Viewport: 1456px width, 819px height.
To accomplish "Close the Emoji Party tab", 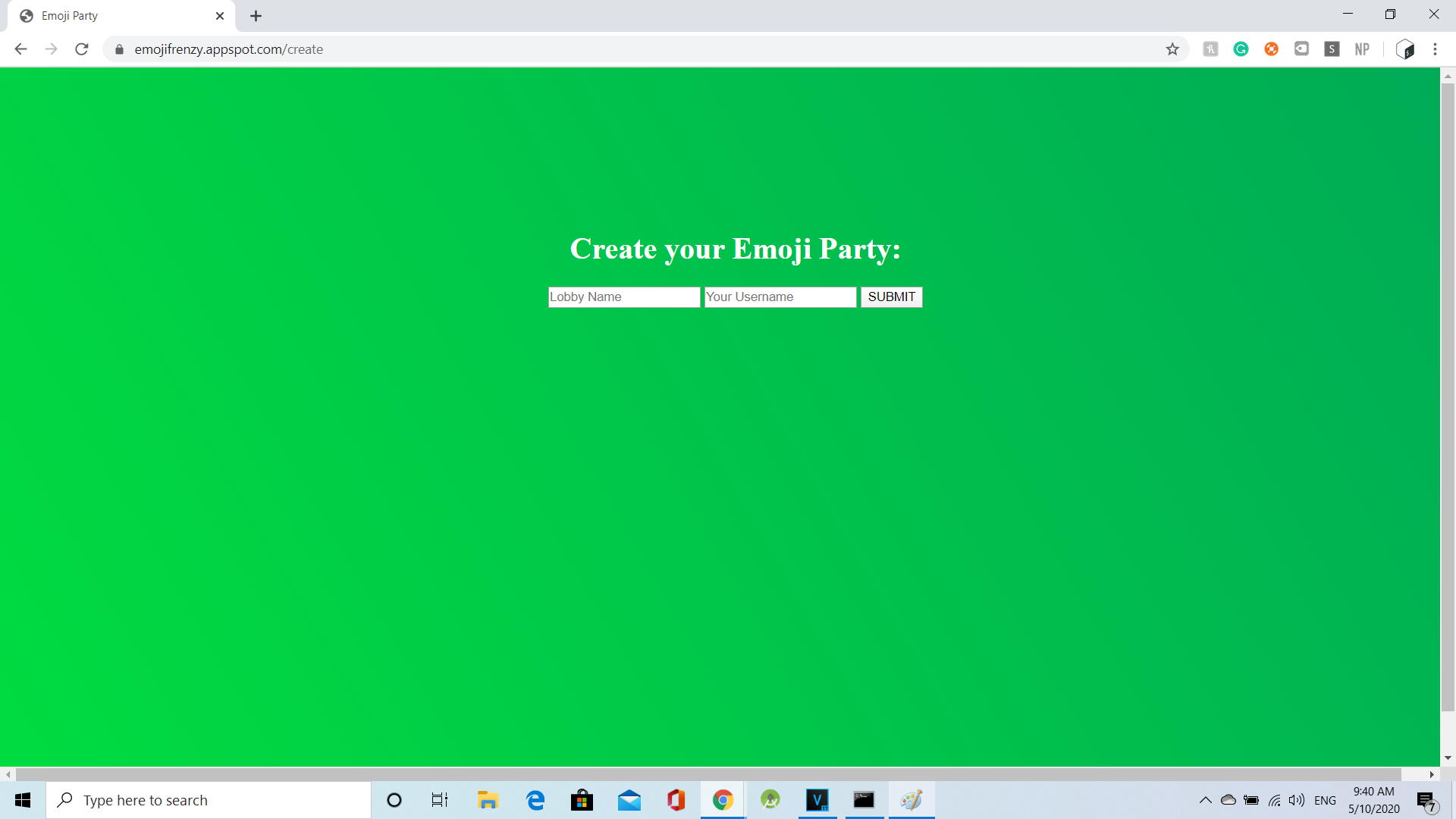I will (x=220, y=16).
